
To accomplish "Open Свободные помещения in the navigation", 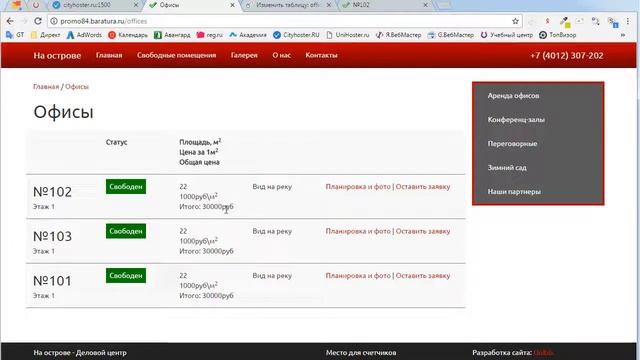I will (176, 55).
